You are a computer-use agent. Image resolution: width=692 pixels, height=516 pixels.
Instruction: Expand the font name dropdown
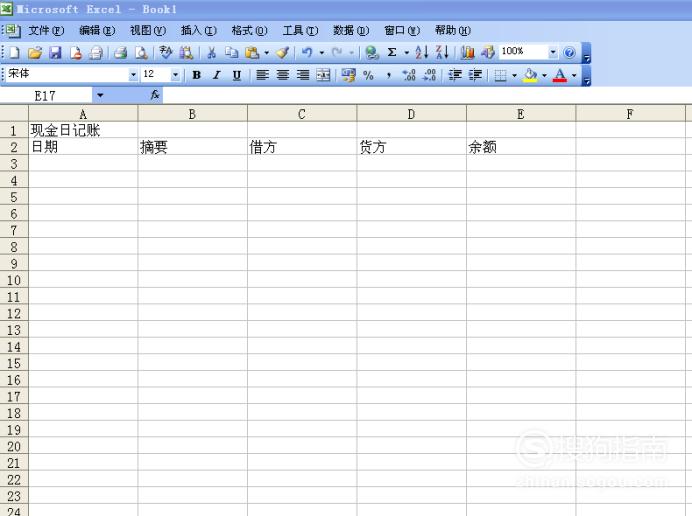point(133,75)
